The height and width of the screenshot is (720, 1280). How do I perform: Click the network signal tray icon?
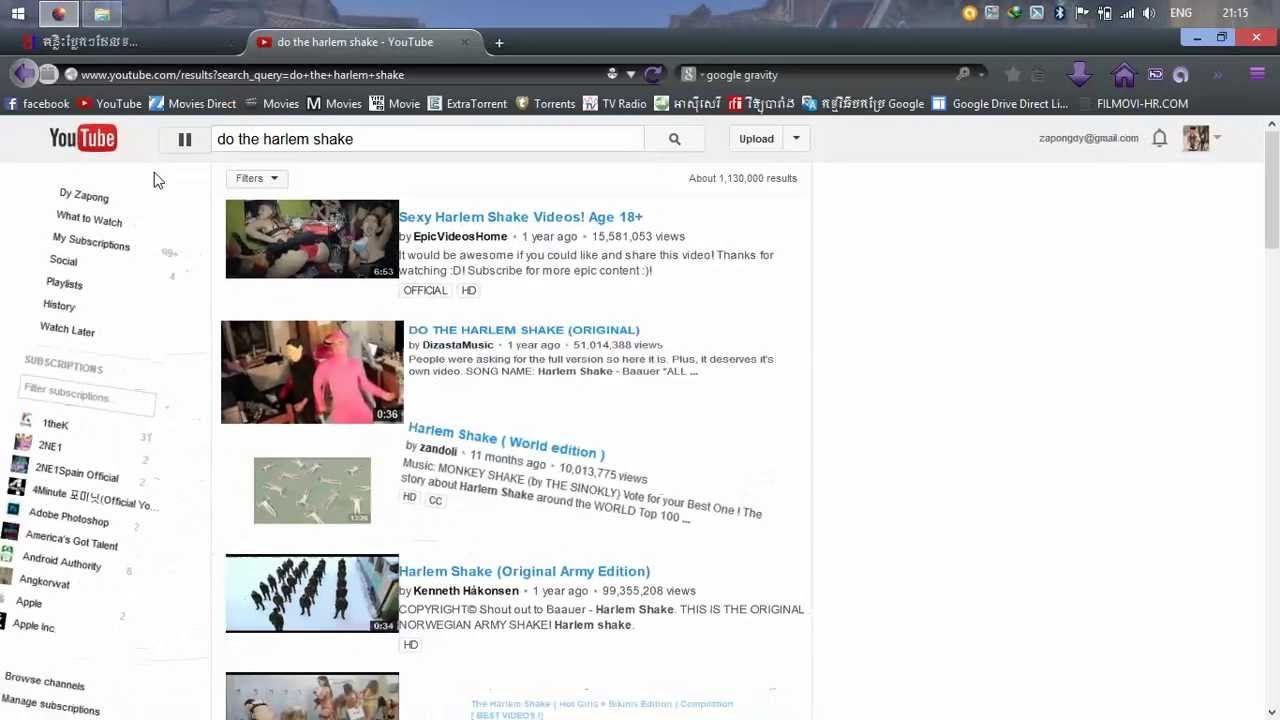(x=1127, y=13)
